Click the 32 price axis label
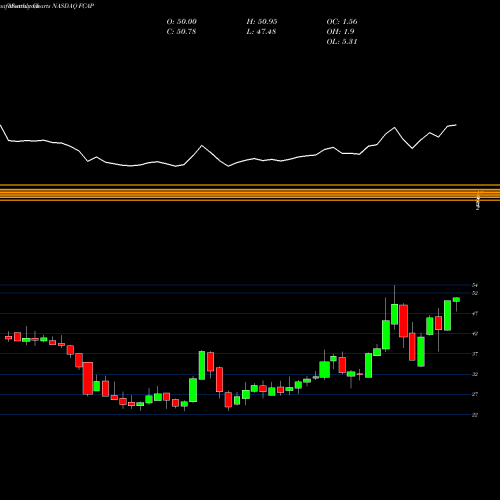Viewport: 500px width, 500px height. click(475, 374)
